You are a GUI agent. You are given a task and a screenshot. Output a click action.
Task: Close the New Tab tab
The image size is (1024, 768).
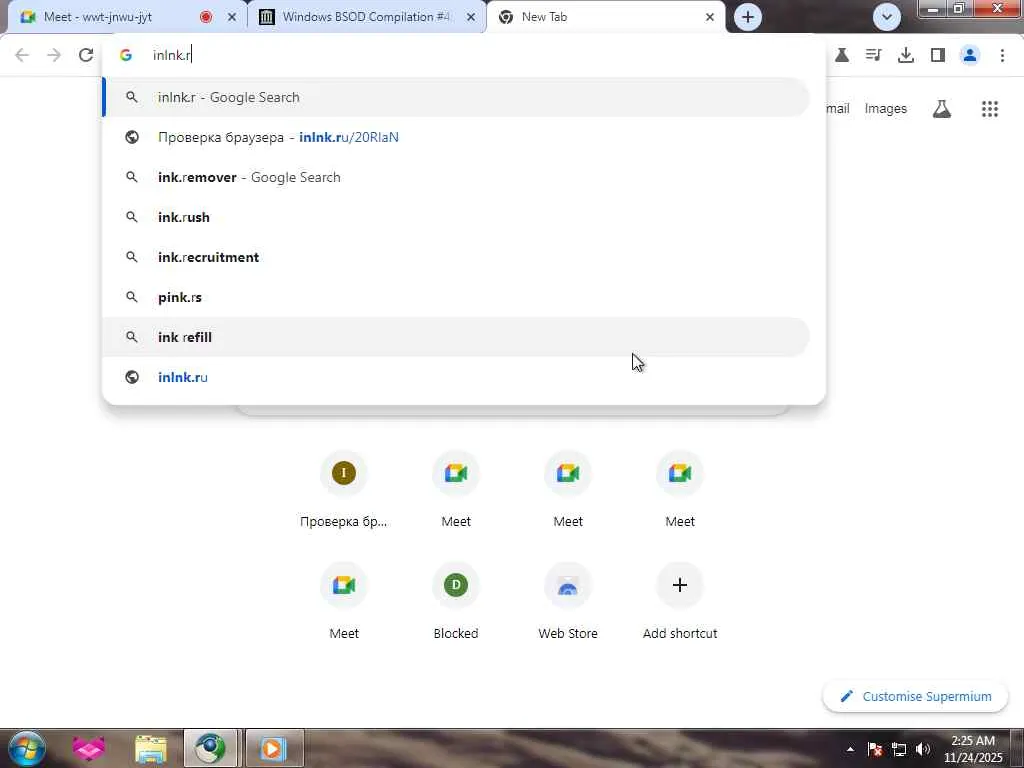point(710,18)
